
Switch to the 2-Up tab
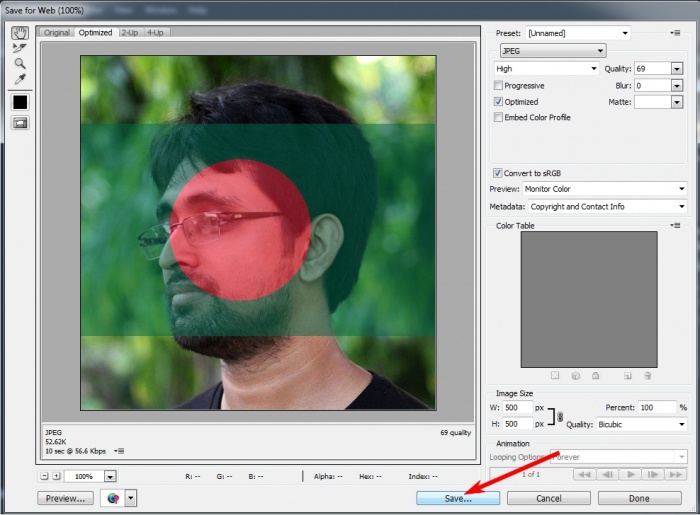coord(130,32)
